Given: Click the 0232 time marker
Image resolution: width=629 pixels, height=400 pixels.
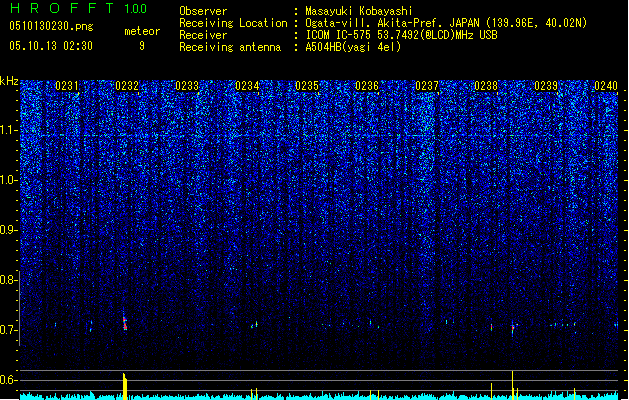Looking at the screenshot, I should coord(127,86).
